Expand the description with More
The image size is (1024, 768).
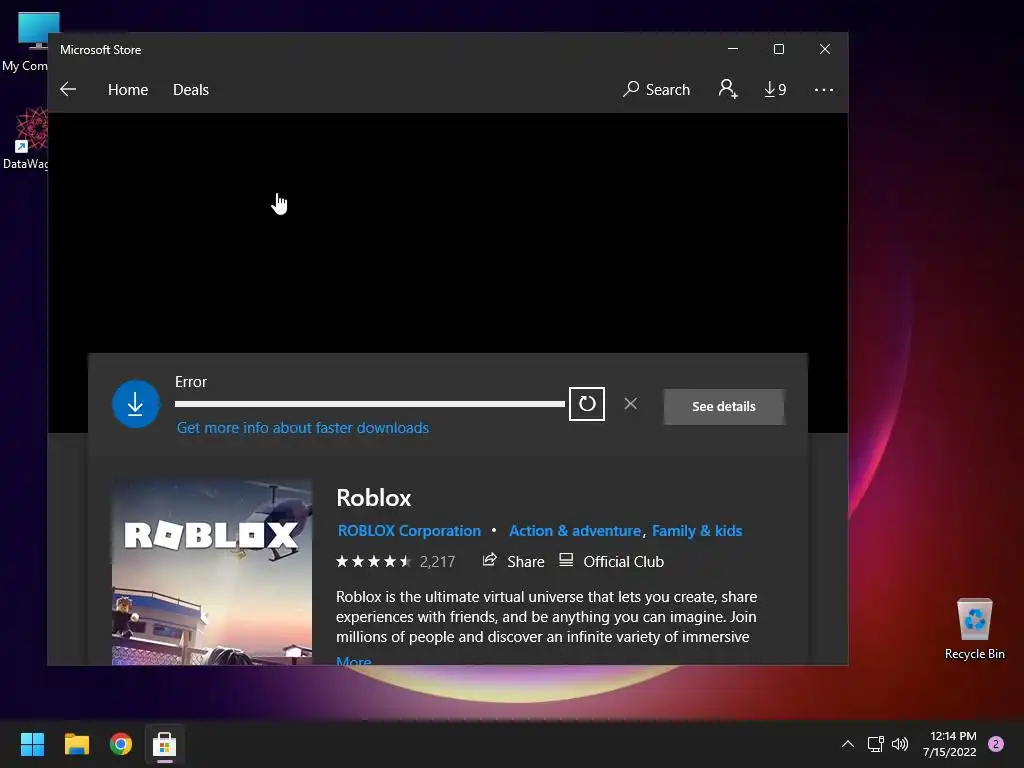(x=353, y=660)
